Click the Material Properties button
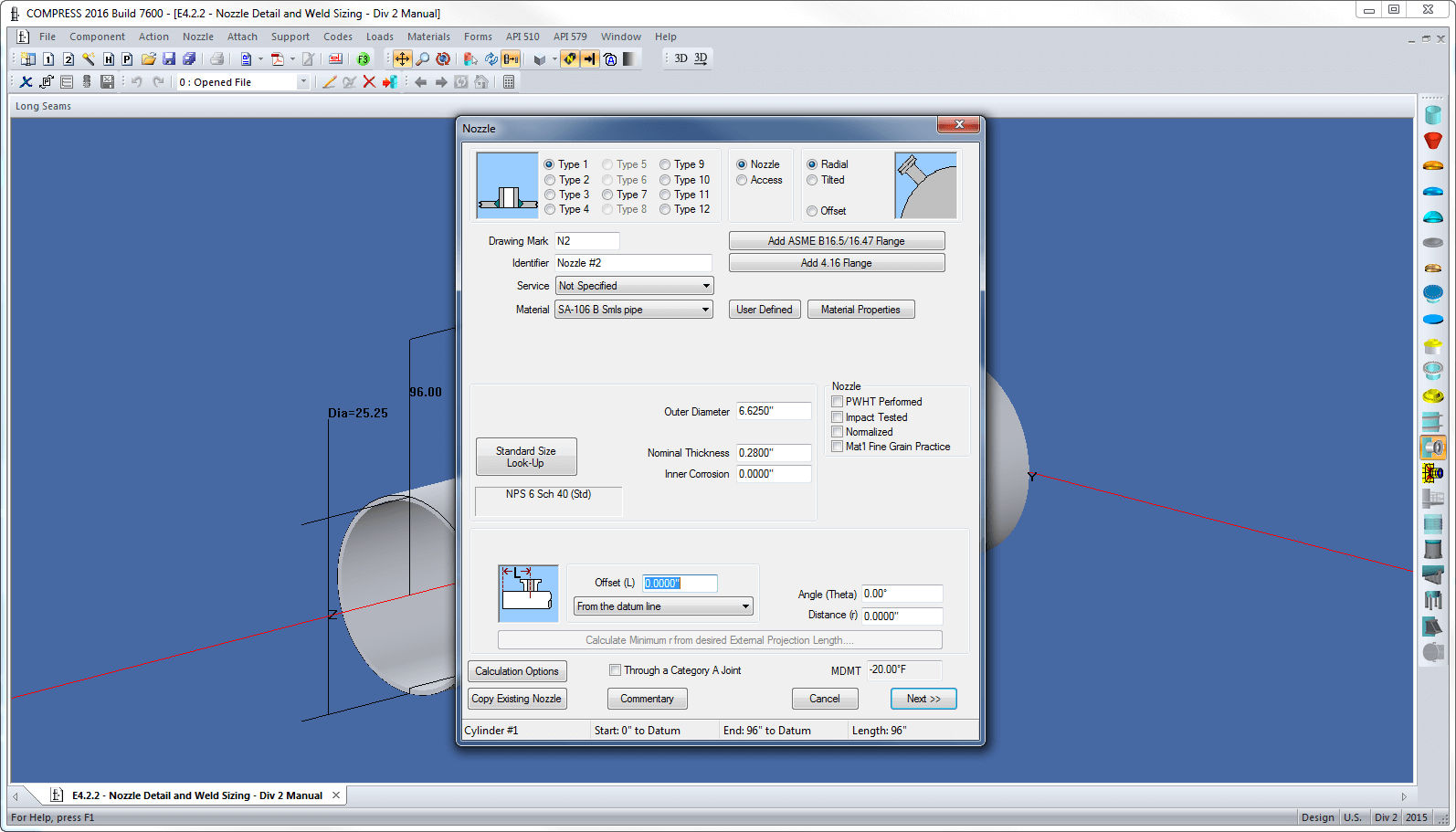Screen dimensions: 1456x832 [x=860, y=310]
